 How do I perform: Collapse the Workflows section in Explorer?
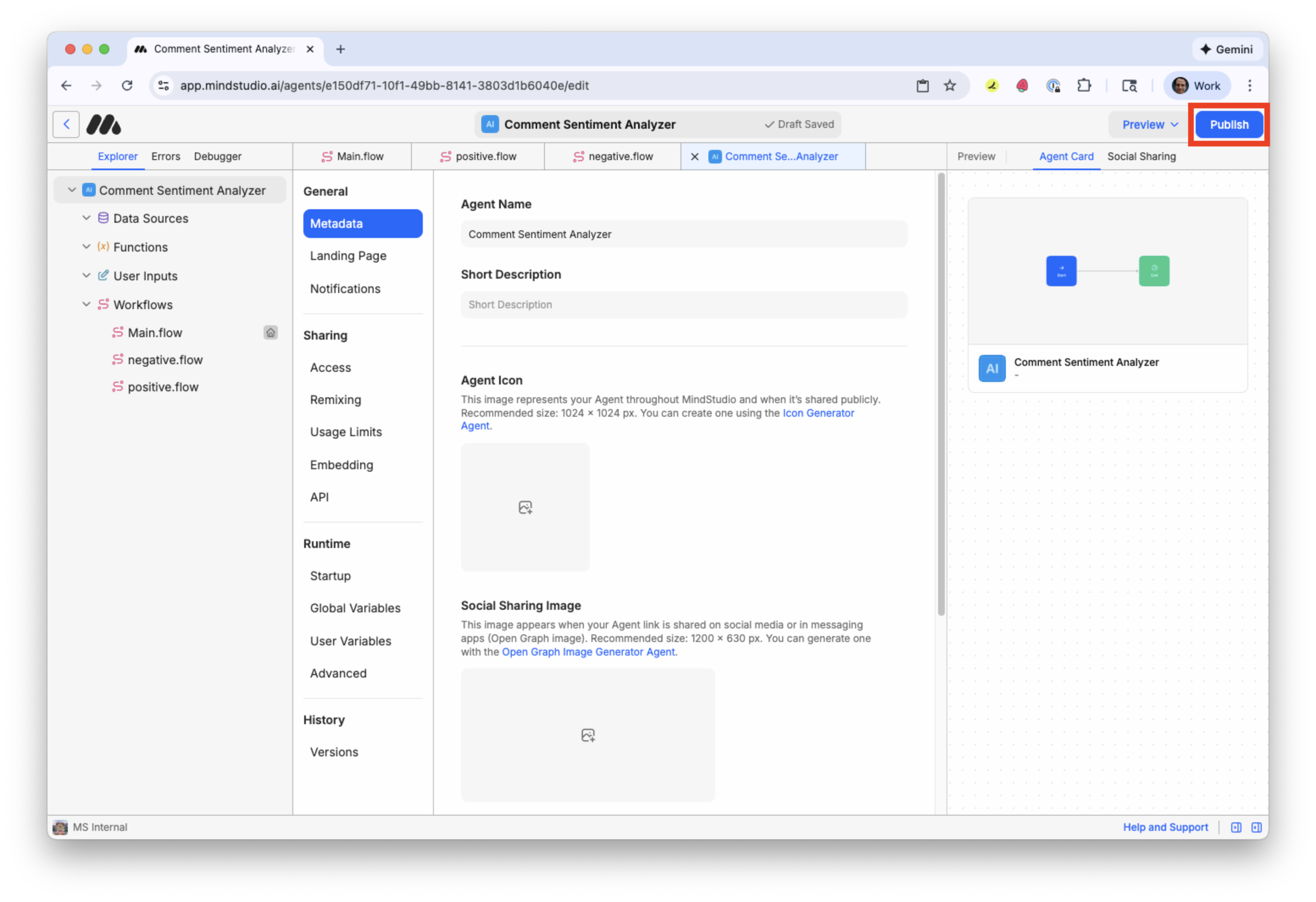coord(86,304)
